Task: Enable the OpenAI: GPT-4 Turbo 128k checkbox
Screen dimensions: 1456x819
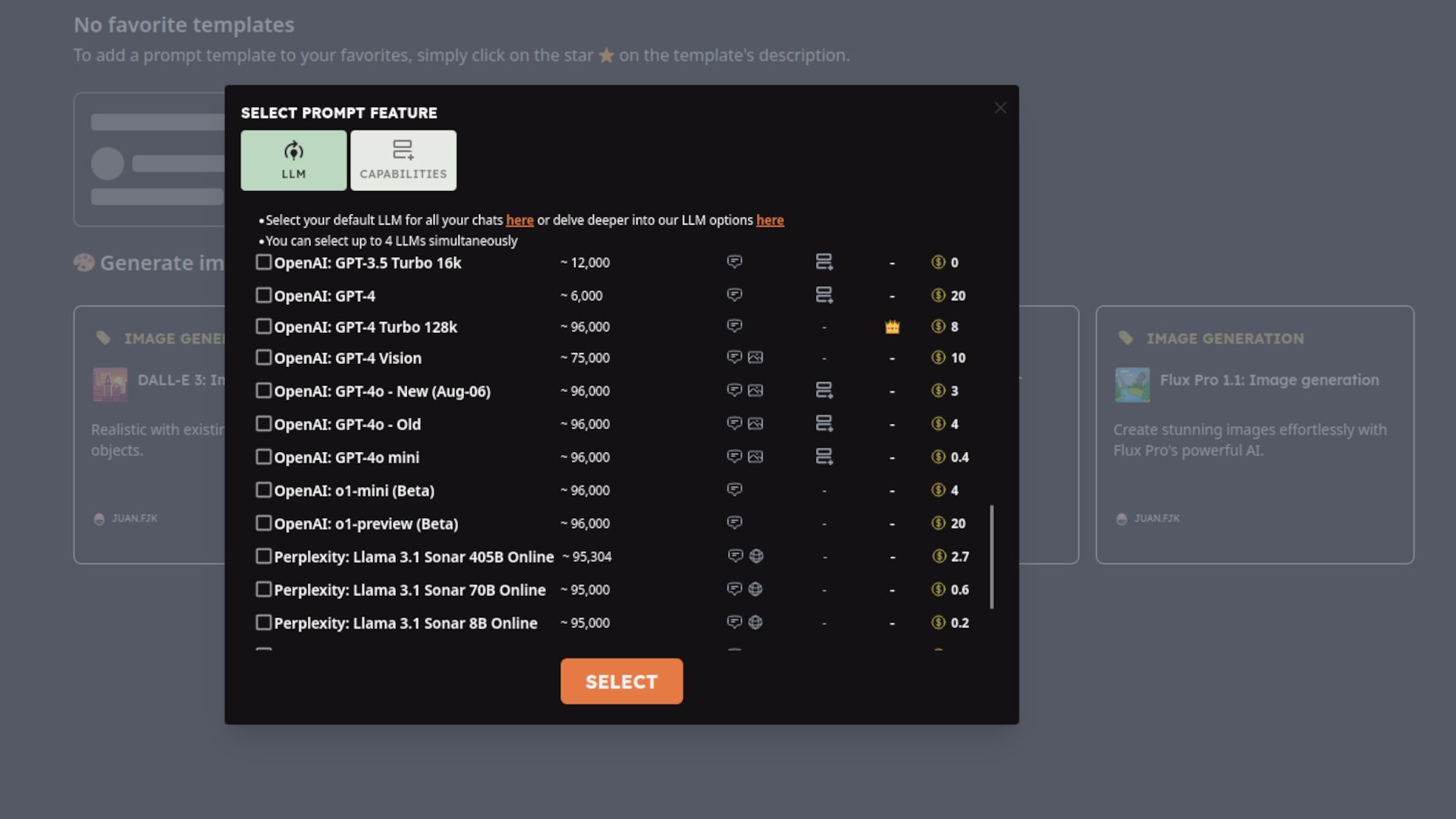Action: pyautogui.click(x=263, y=326)
